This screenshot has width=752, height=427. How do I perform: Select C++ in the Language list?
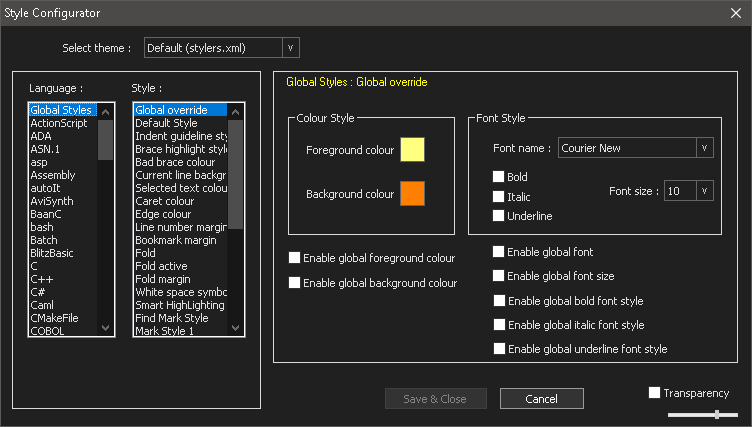[63, 279]
